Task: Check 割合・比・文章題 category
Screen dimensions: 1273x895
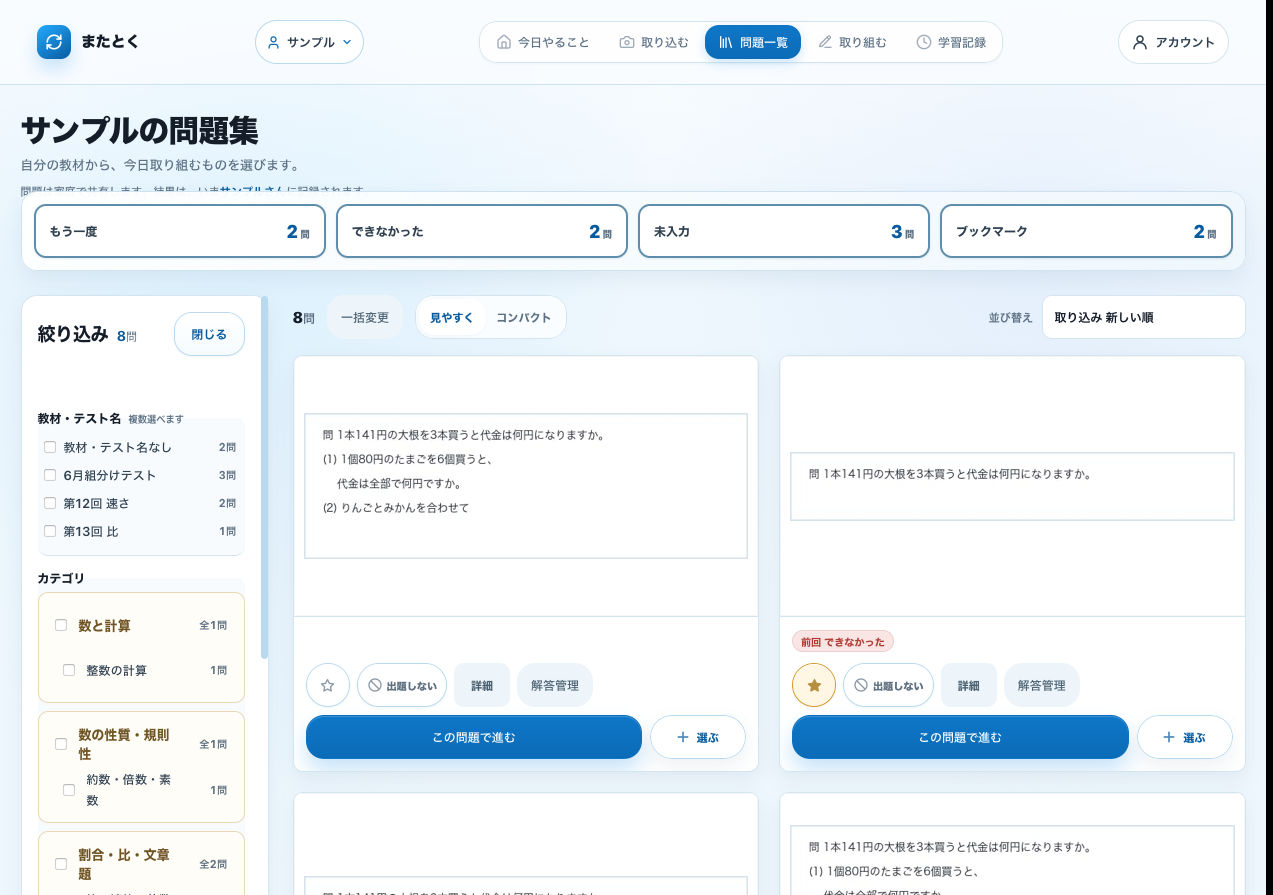Action: click(61, 864)
